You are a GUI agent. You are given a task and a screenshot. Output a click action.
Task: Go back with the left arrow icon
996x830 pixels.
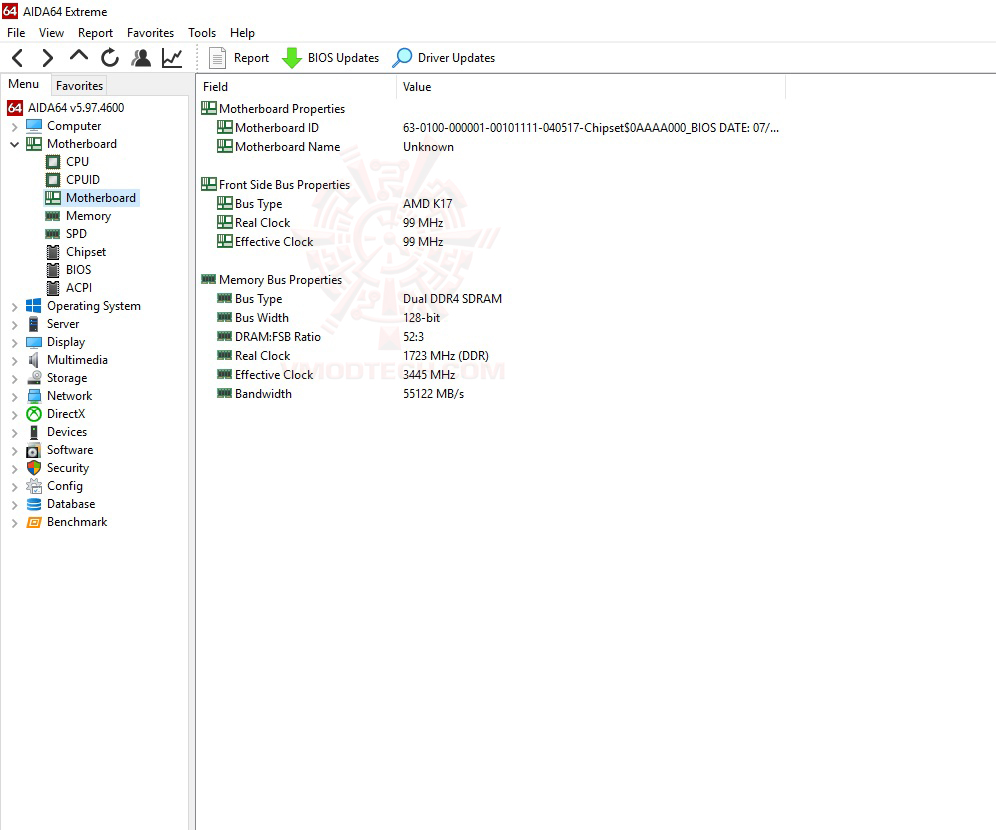(18, 58)
